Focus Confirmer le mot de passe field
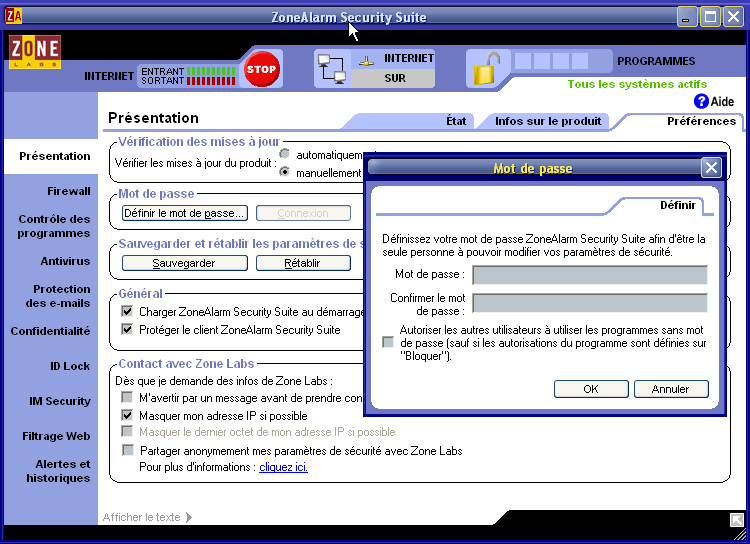 point(590,303)
